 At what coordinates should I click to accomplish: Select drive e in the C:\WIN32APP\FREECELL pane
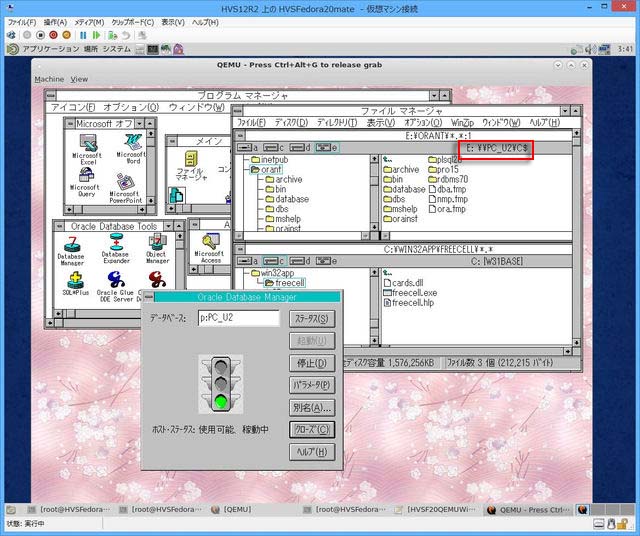click(326, 260)
